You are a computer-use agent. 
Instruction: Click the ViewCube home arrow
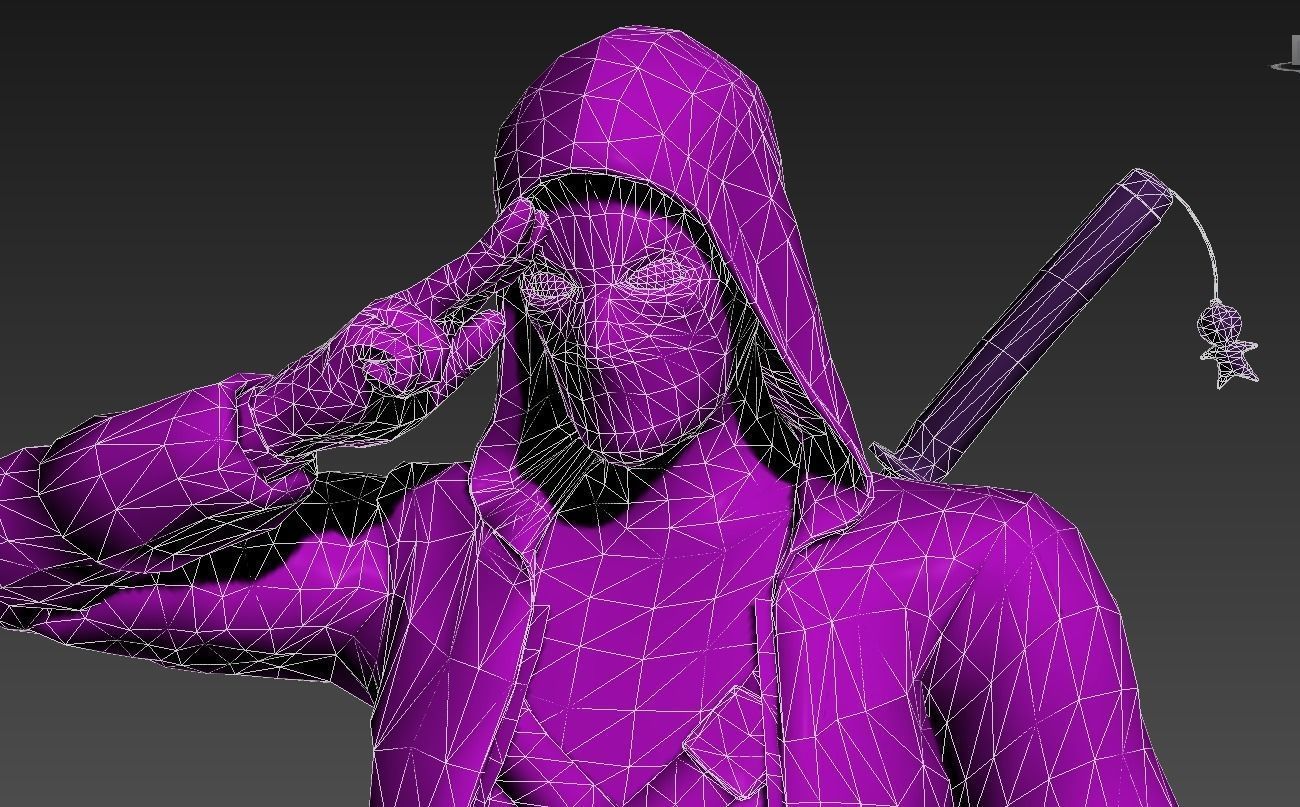(1278, 66)
